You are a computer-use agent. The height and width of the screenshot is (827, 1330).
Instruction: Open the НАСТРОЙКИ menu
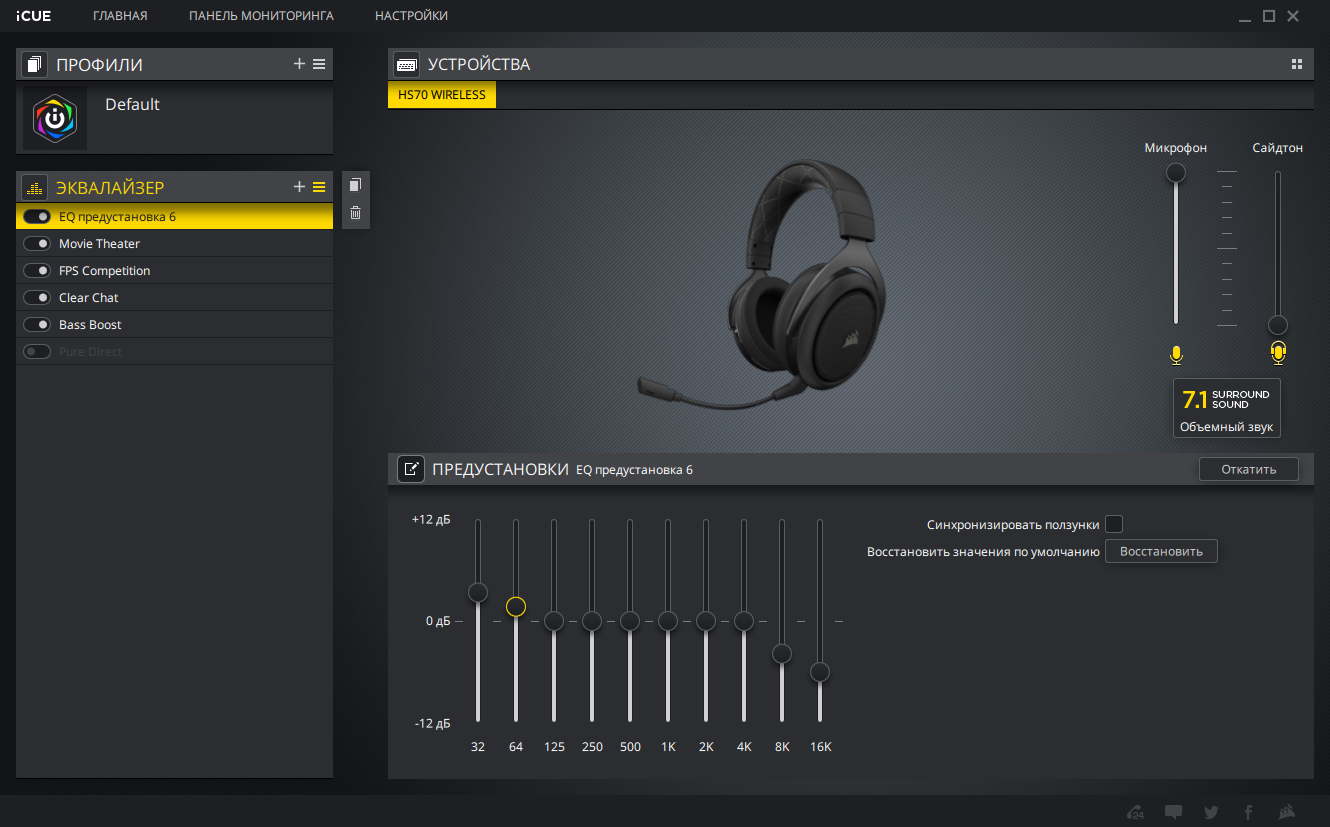pos(411,16)
